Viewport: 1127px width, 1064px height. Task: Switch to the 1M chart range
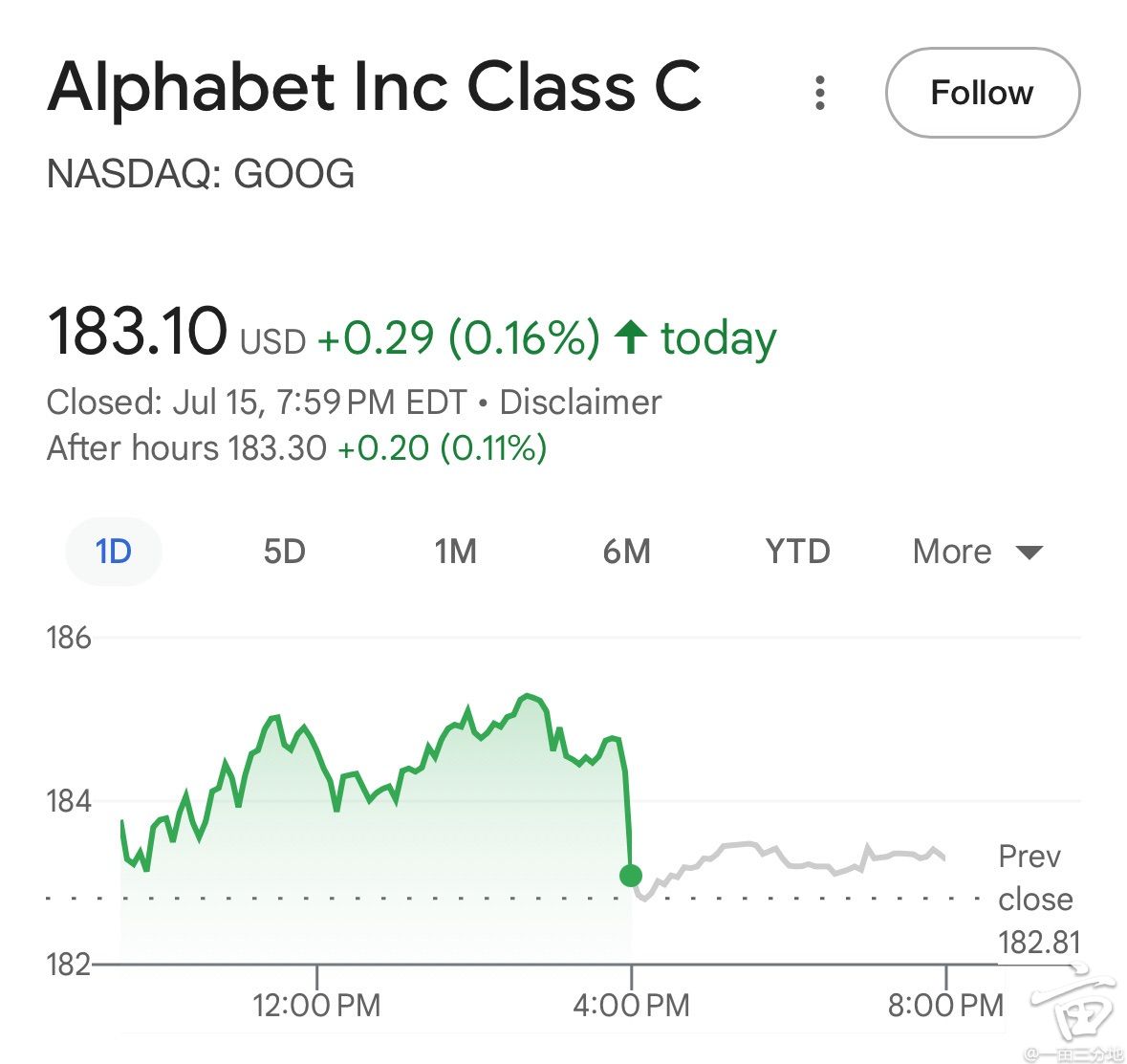tap(456, 552)
